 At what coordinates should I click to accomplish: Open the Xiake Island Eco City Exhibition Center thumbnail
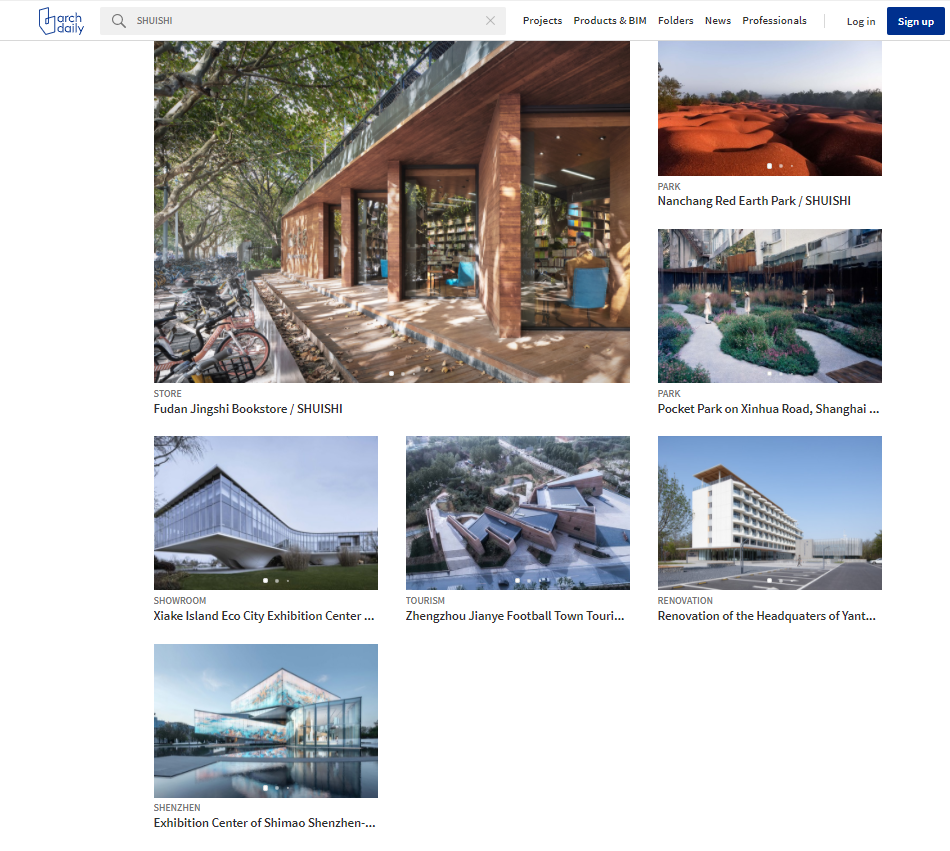point(265,513)
